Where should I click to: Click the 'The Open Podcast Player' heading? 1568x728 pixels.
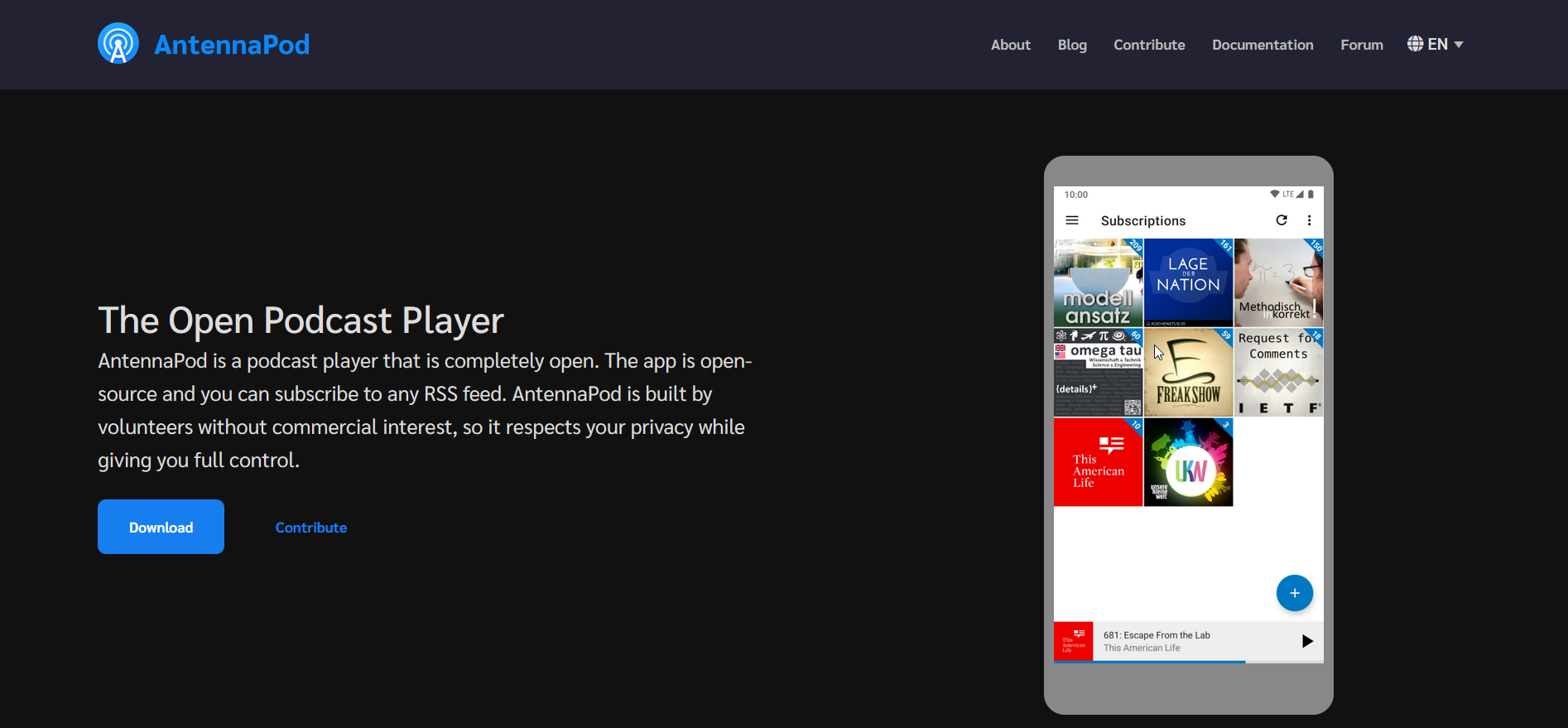point(301,321)
